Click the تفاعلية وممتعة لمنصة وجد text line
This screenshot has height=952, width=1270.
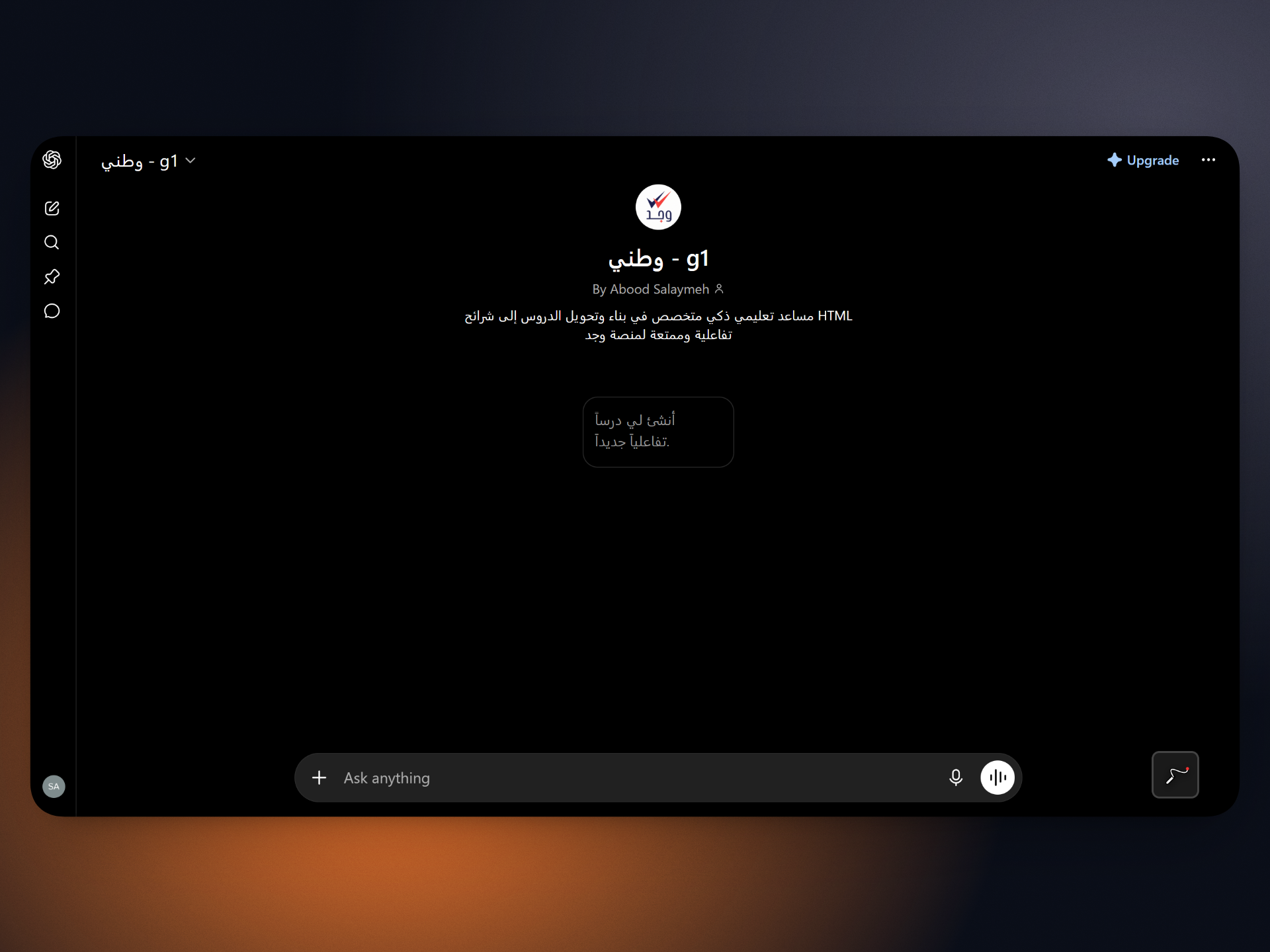pos(658,335)
